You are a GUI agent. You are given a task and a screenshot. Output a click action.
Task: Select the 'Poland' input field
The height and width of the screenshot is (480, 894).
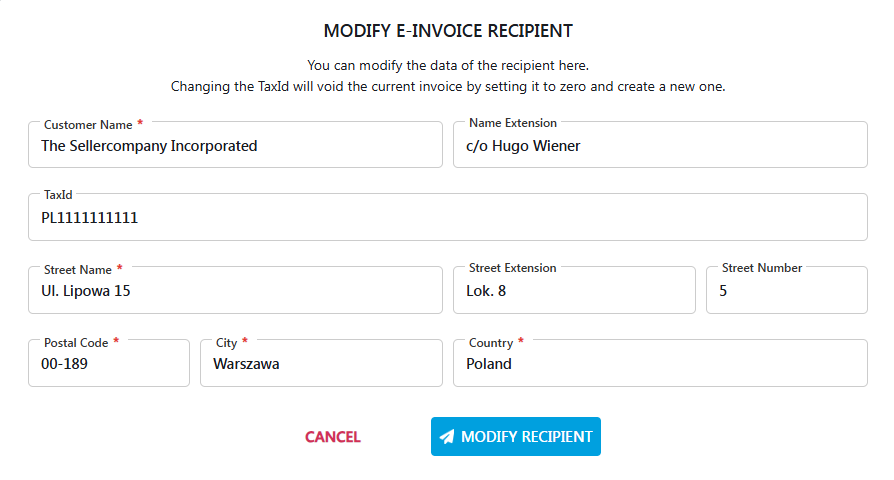[660, 364]
